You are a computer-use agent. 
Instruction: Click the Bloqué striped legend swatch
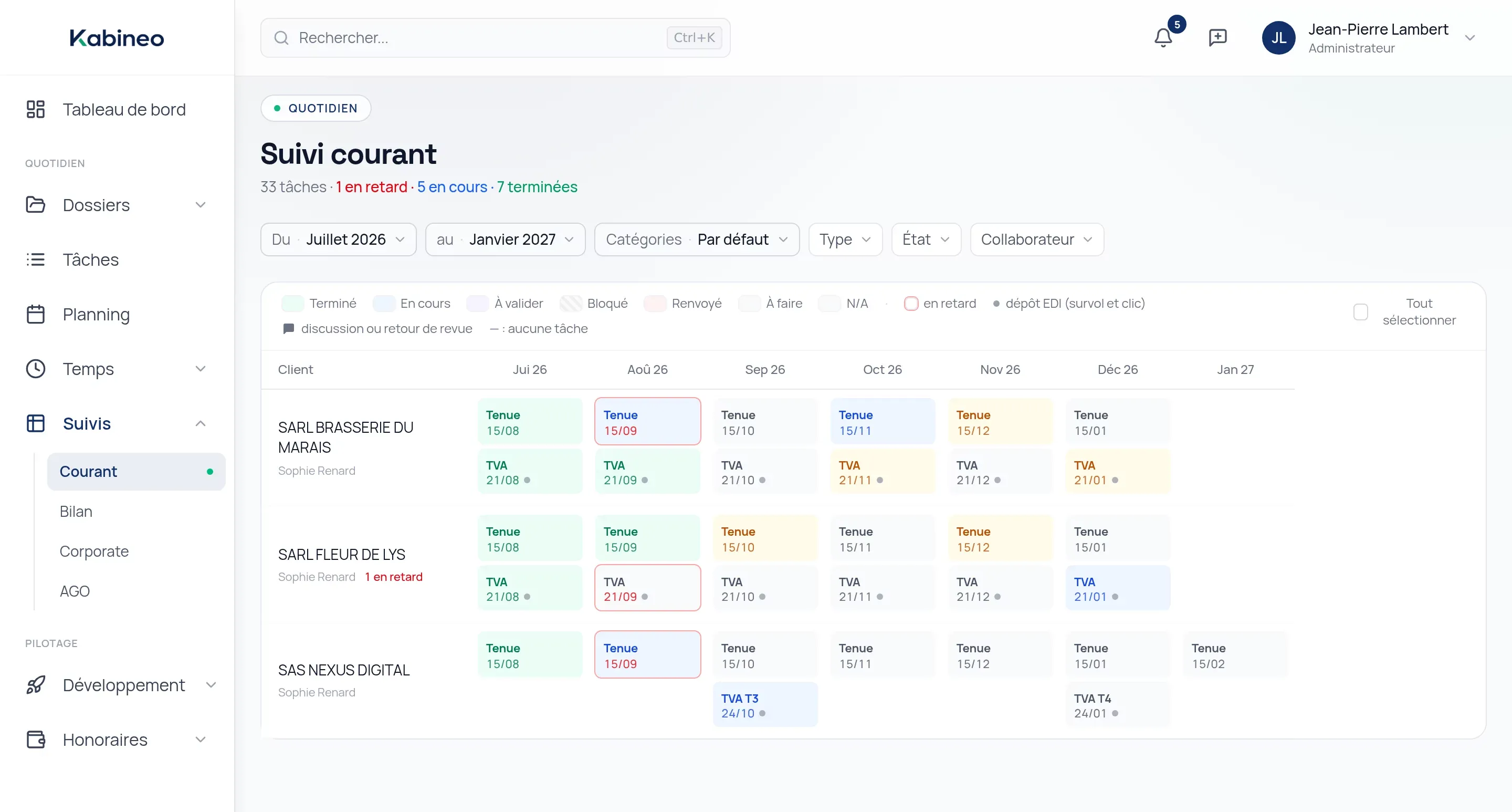pyautogui.click(x=571, y=304)
